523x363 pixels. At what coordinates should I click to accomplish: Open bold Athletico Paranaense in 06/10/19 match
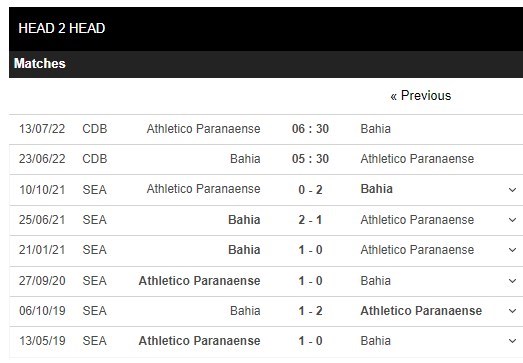tap(421, 311)
